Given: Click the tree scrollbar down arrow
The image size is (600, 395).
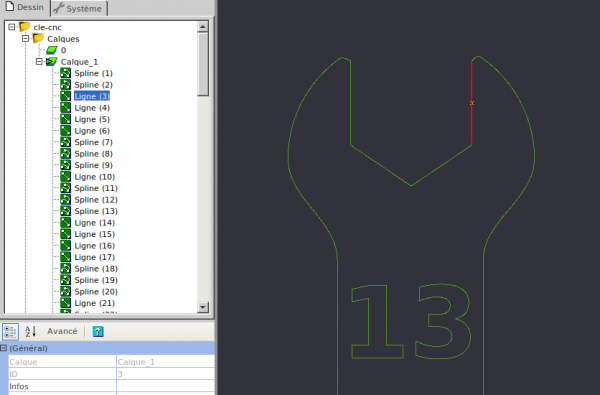Looking at the screenshot, I should 203,307.
